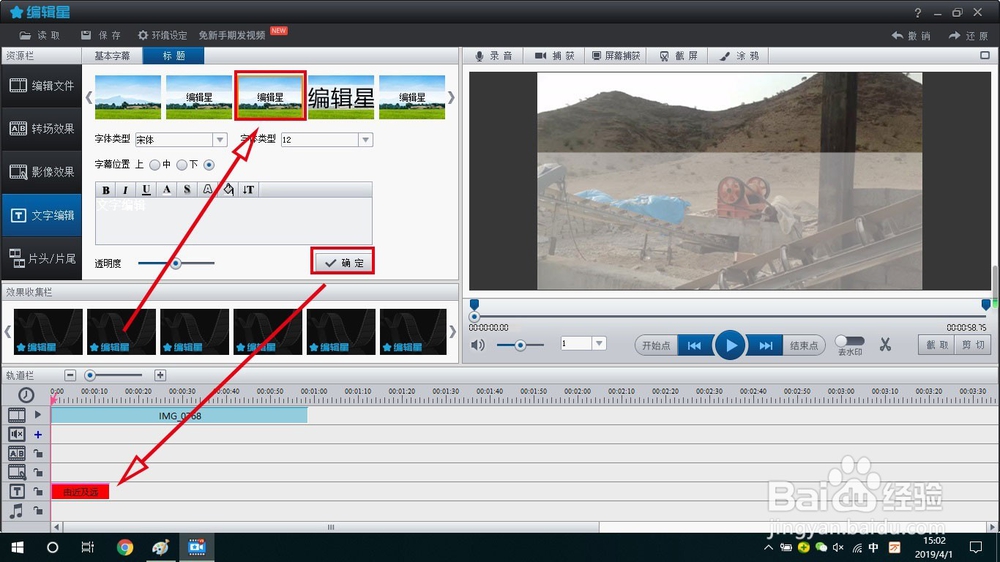Open the font color A tool
1000x562 pixels.
pos(166,189)
